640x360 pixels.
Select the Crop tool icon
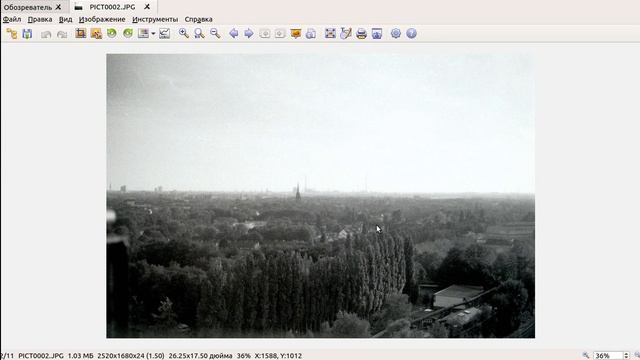(80, 33)
